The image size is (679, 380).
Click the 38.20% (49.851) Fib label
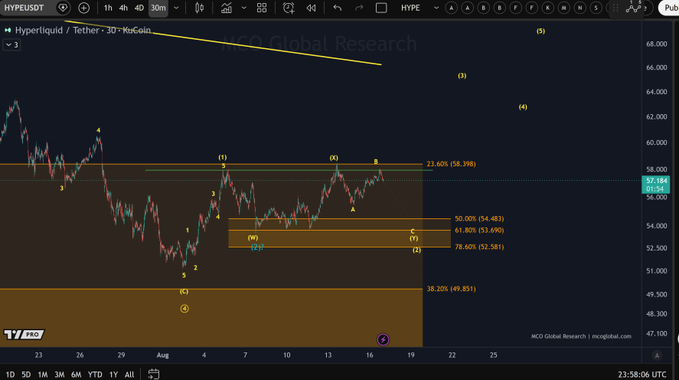click(451, 289)
